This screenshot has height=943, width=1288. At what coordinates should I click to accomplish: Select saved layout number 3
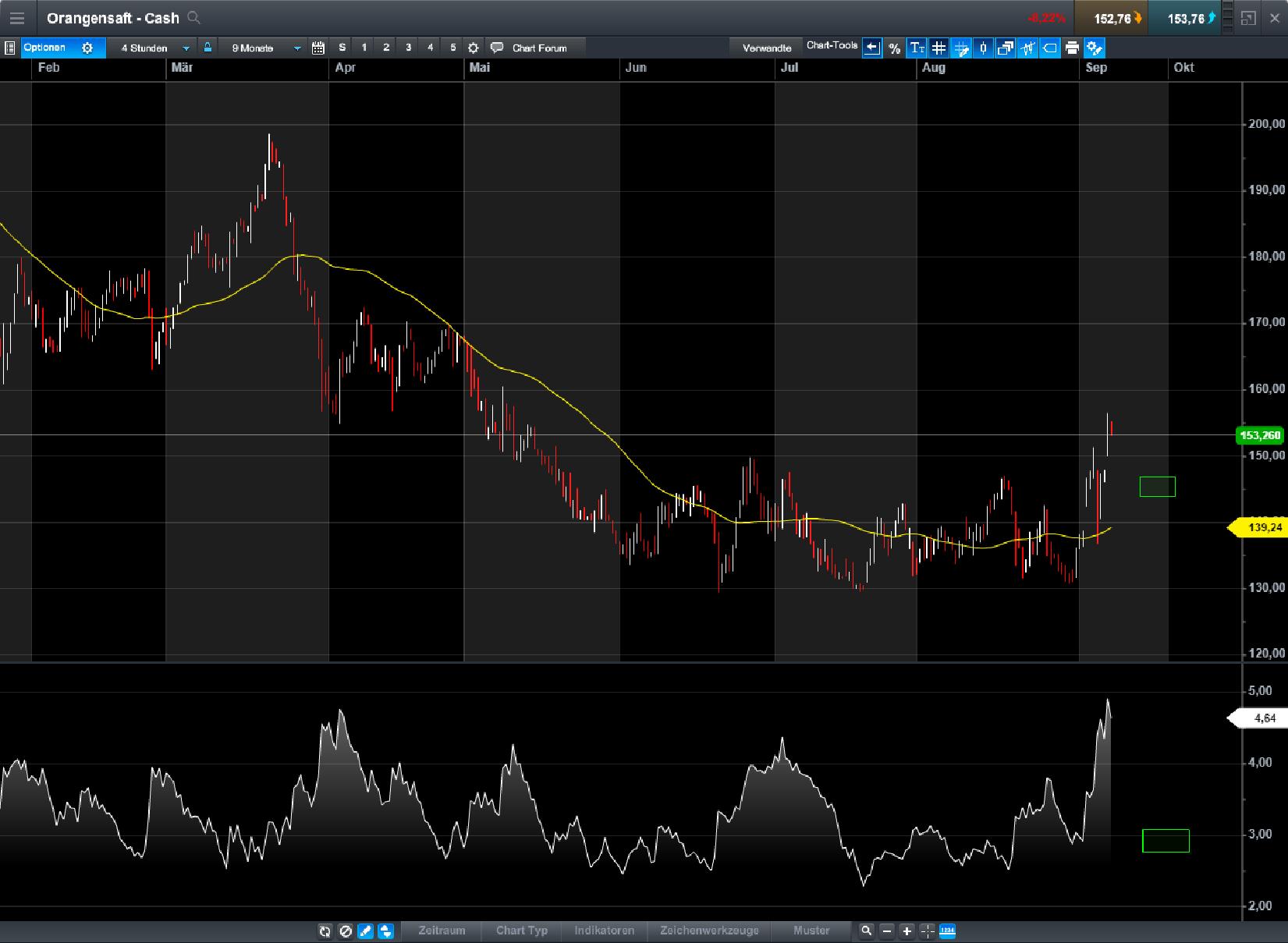408,48
